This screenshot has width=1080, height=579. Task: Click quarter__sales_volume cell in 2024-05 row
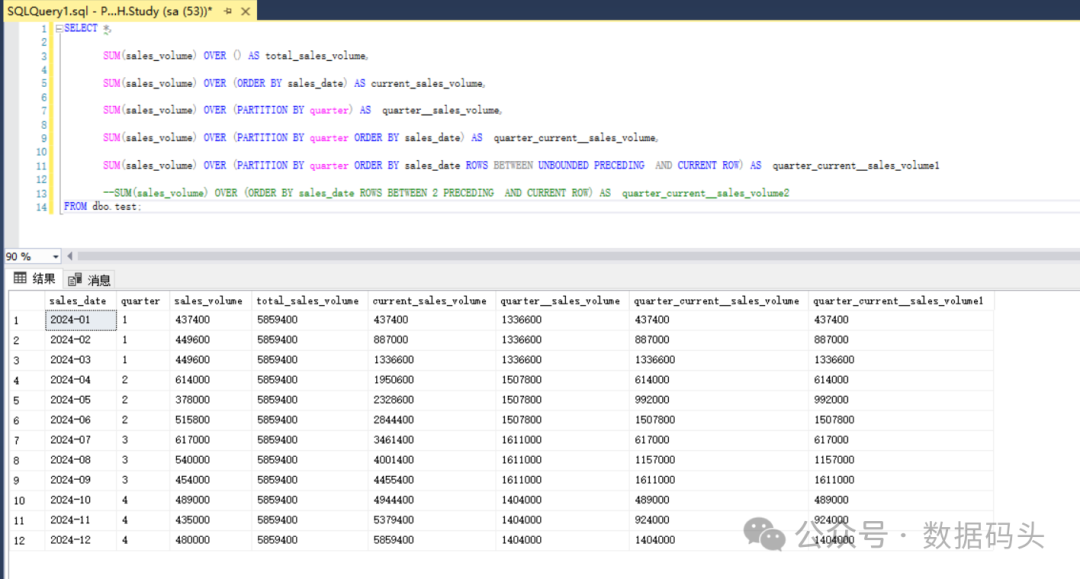[562, 400]
